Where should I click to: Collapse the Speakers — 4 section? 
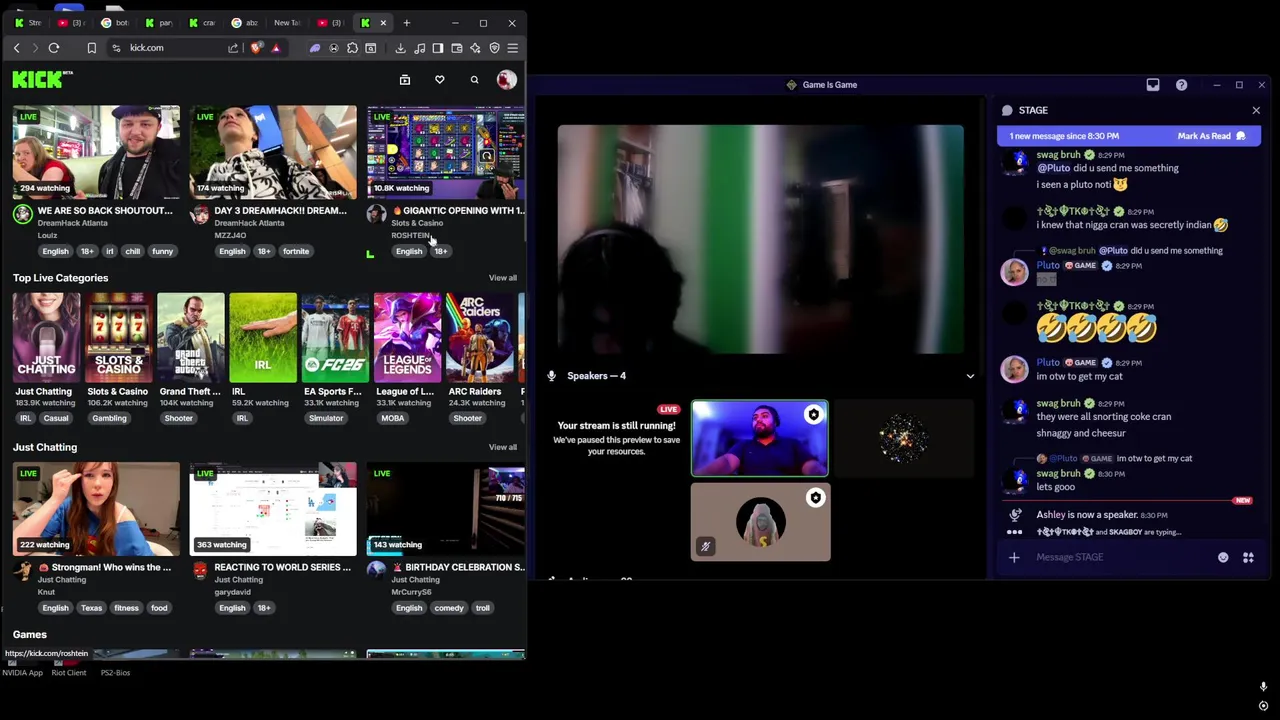969,376
